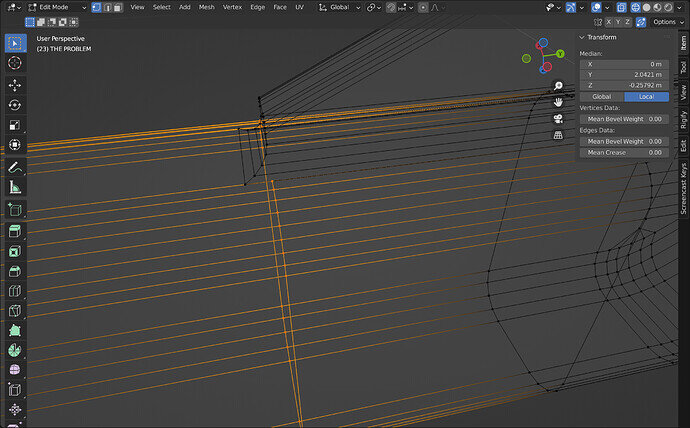Open the Tool sidebar tab

click(683, 66)
